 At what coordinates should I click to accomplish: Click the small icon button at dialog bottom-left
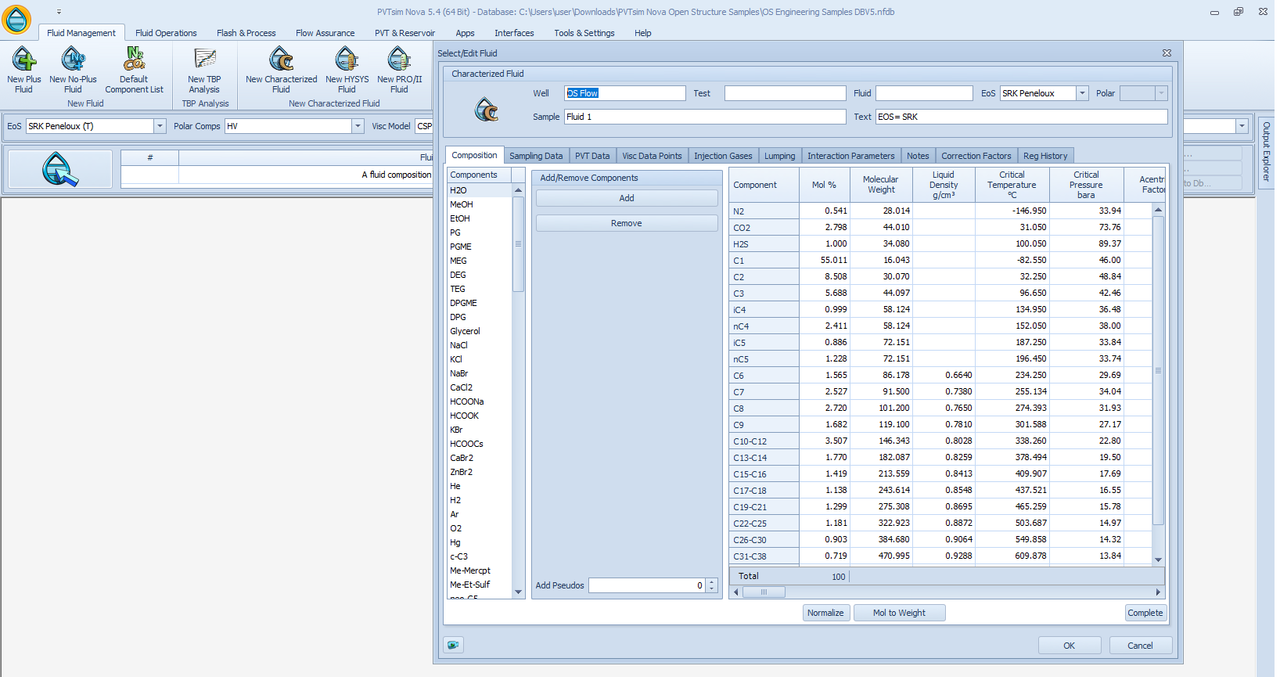tap(454, 645)
